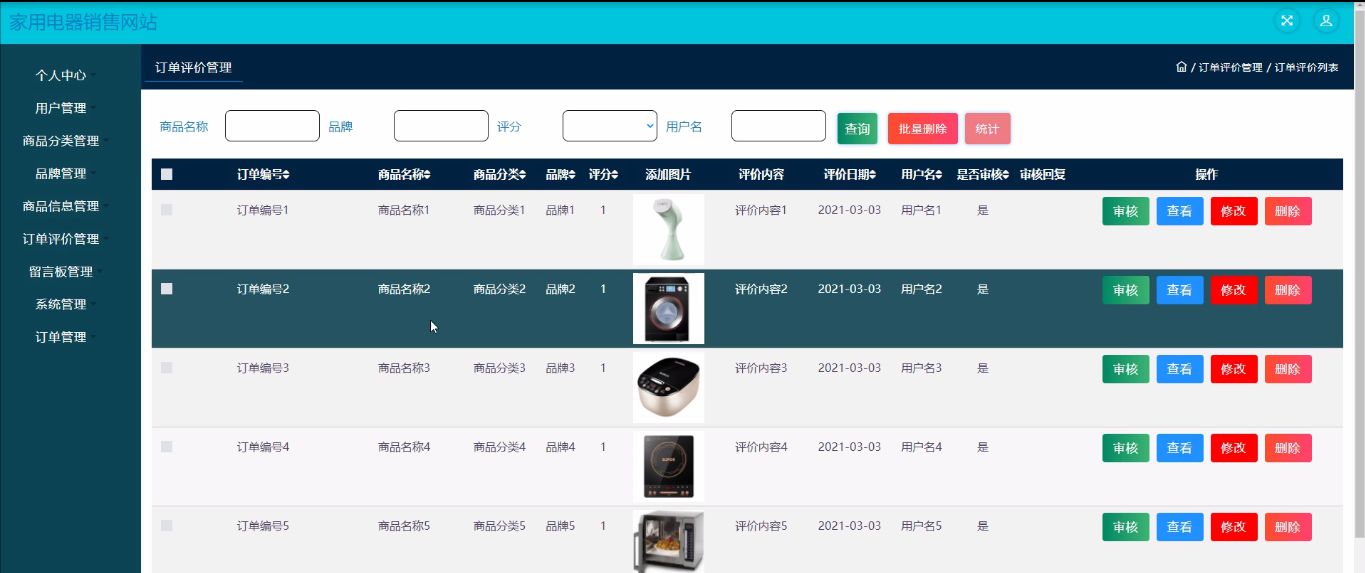The image size is (1365, 573).
Task: Click 修改 for 订单编号1
Action: [1234, 211]
